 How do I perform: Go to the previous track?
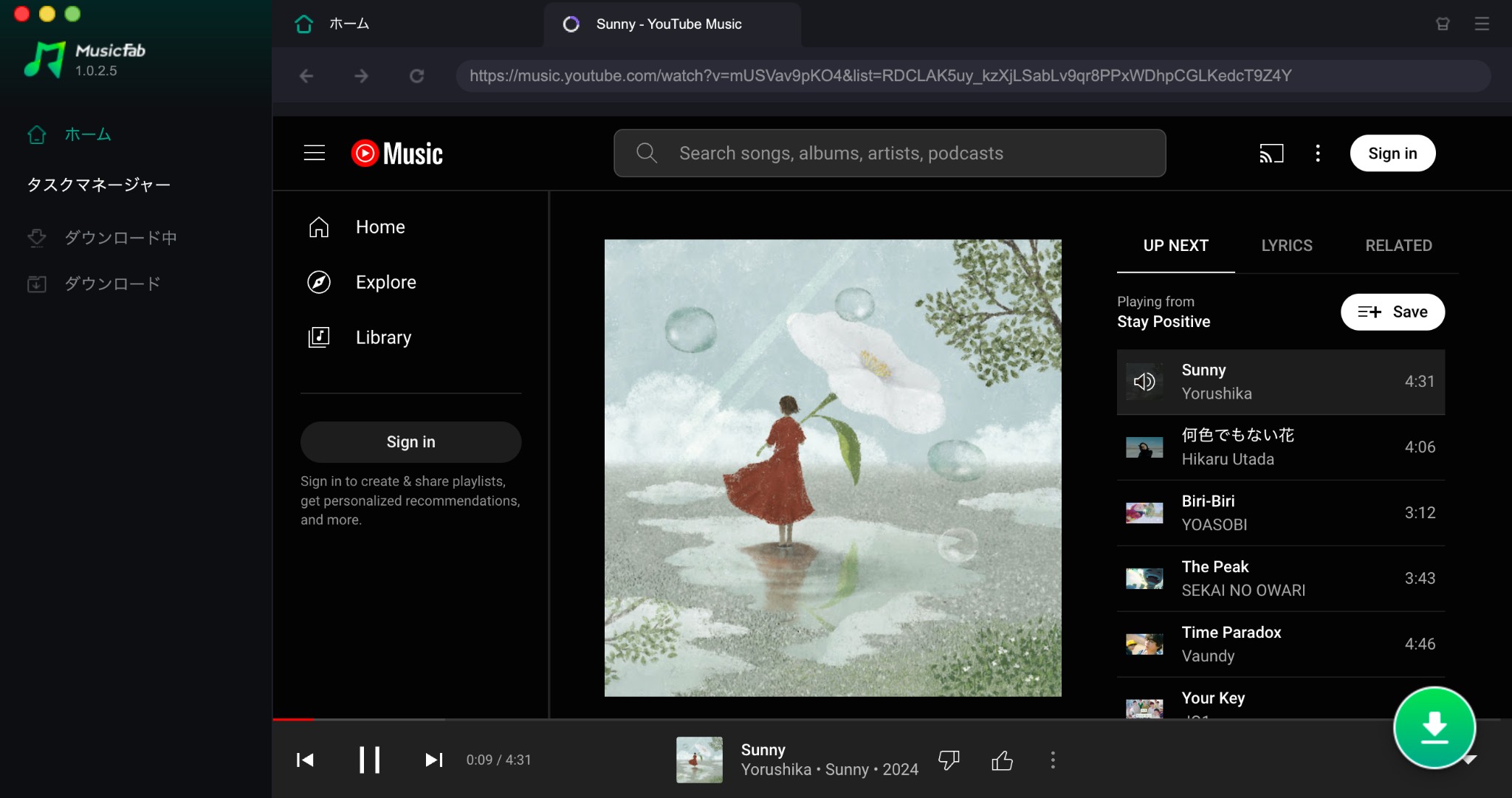(305, 760)
